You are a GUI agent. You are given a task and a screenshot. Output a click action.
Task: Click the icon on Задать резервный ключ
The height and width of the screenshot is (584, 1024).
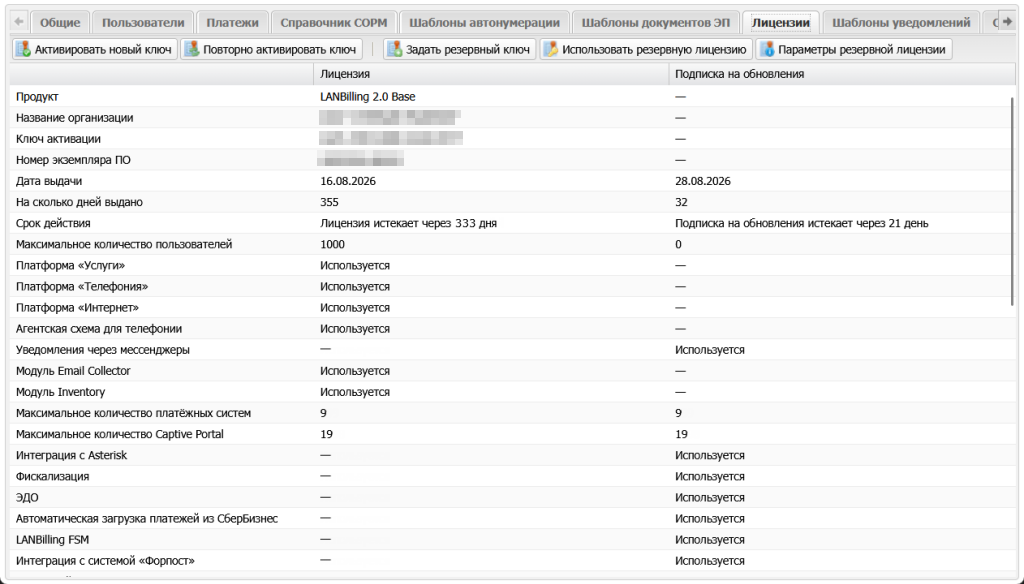394,49
